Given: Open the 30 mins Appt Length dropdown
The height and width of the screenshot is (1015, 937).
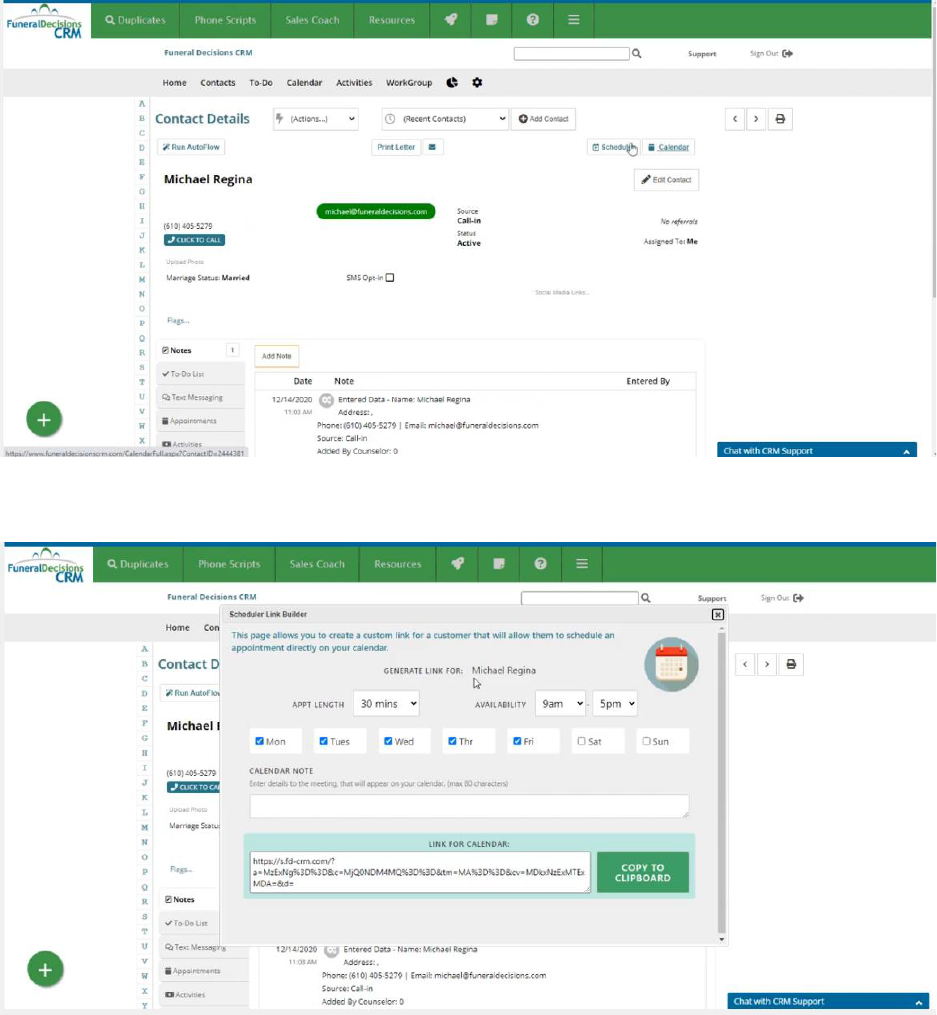Looking at the screenshot, I should coord(386,703).
